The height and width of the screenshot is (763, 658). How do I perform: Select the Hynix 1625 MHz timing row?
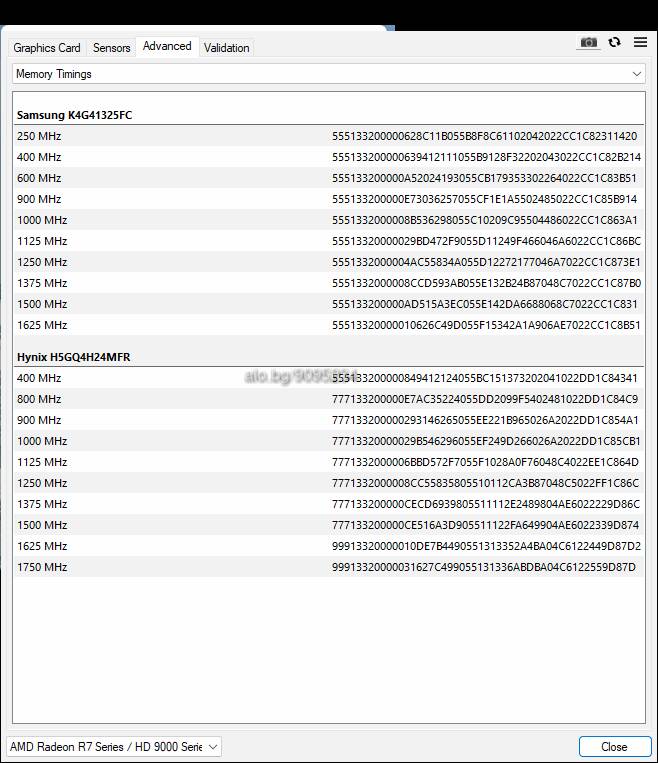[329, 546]
